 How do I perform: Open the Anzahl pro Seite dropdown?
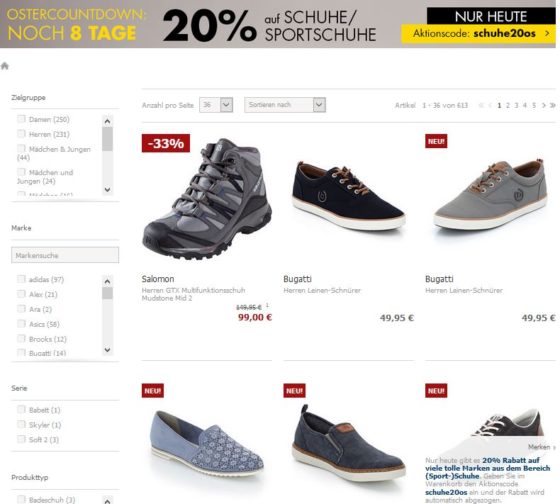pos(216,105)
